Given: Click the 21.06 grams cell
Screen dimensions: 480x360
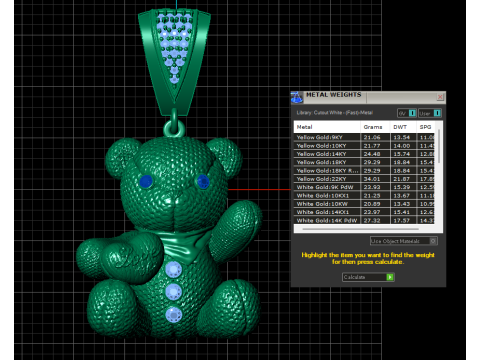Looking at the screenshot, I should point(375,137).
